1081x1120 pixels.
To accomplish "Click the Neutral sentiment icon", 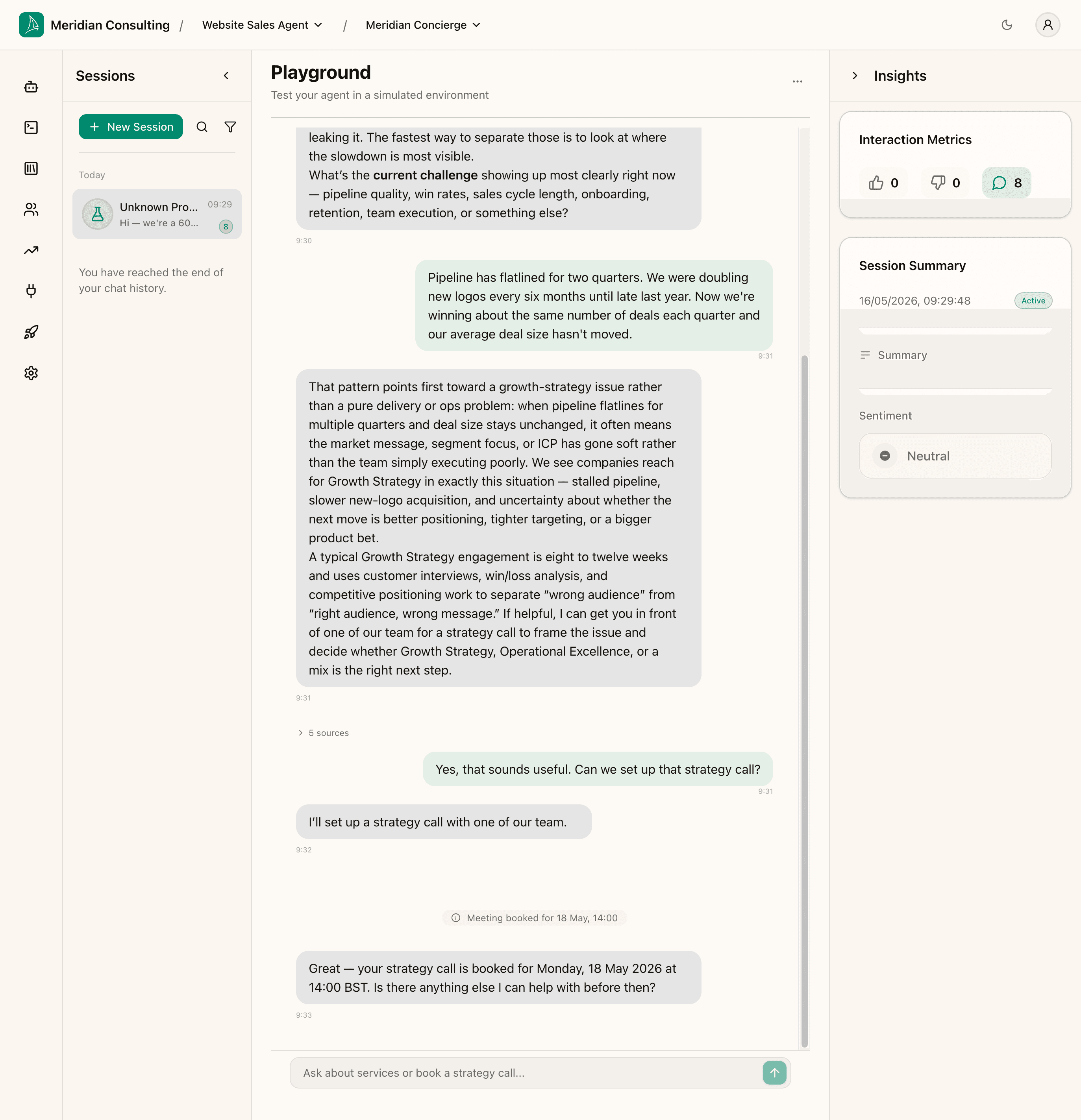I will [x=885, y=456].
